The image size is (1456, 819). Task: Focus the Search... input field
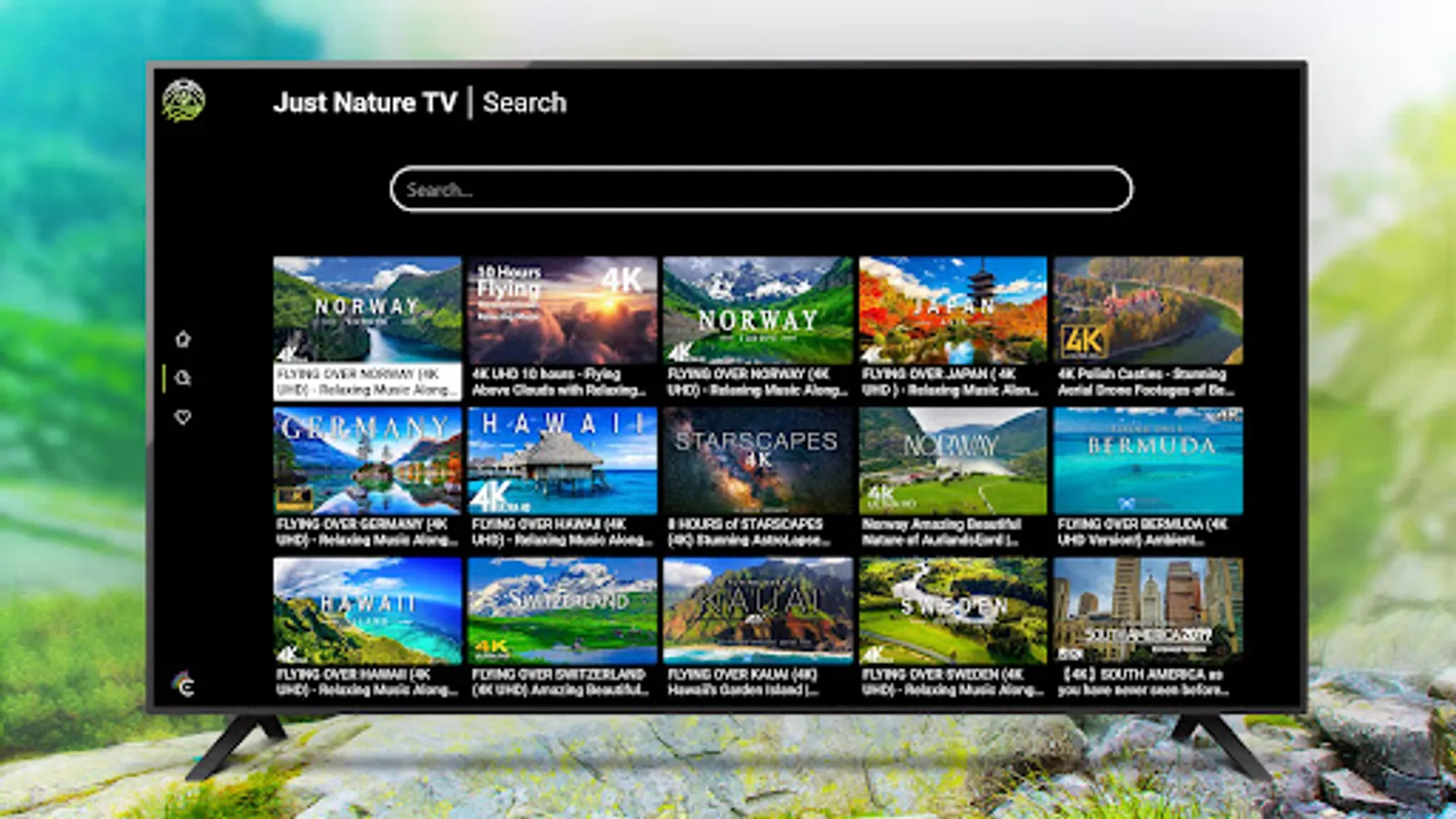762,189
